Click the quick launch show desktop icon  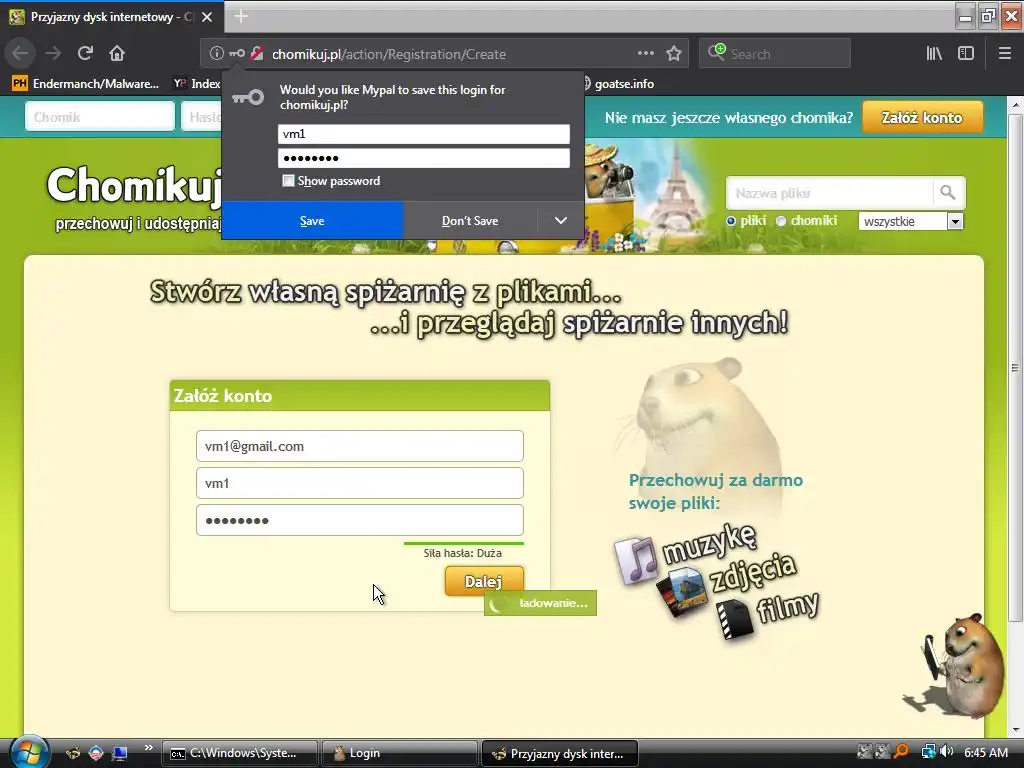coord(120,753)
